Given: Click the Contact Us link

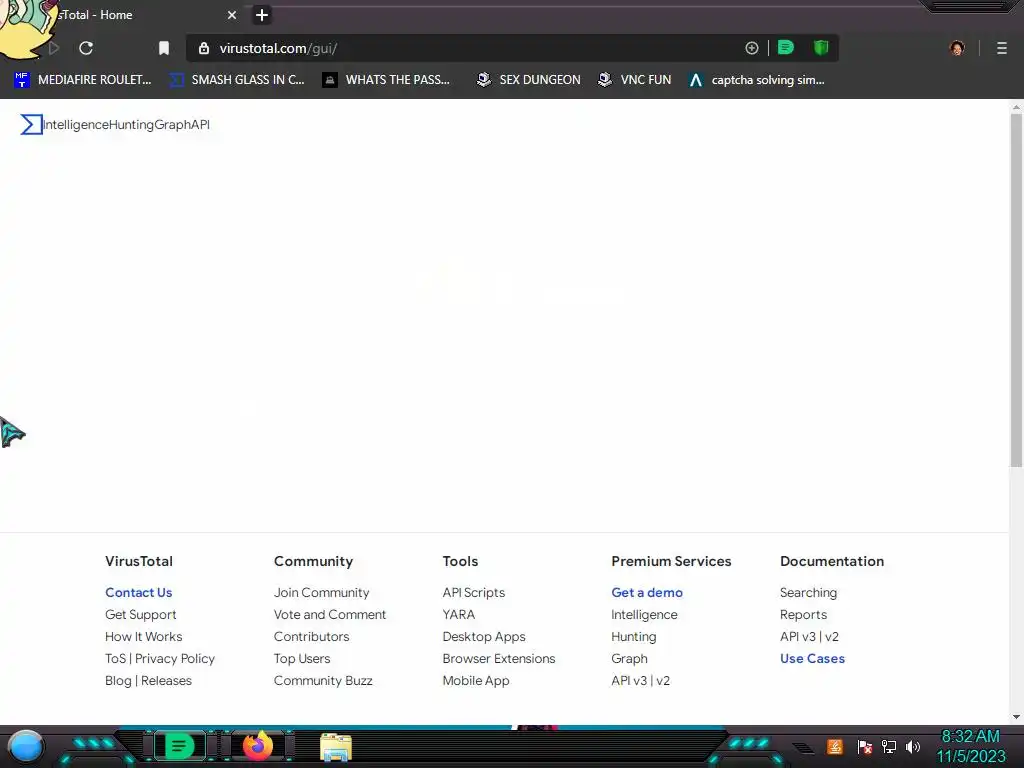Looking at the screenshot, I should 138,592.
